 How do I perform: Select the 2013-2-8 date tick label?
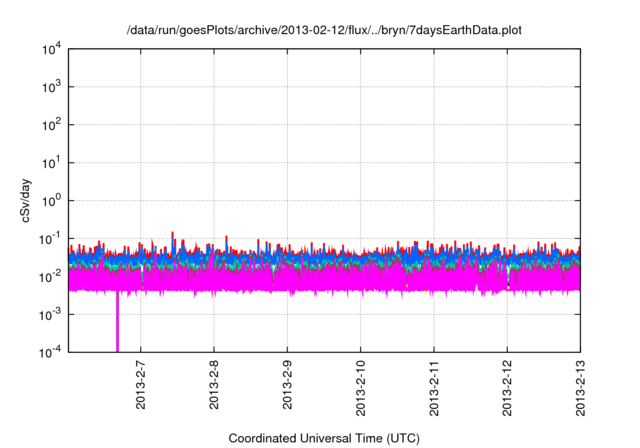(x=214, y=385)
